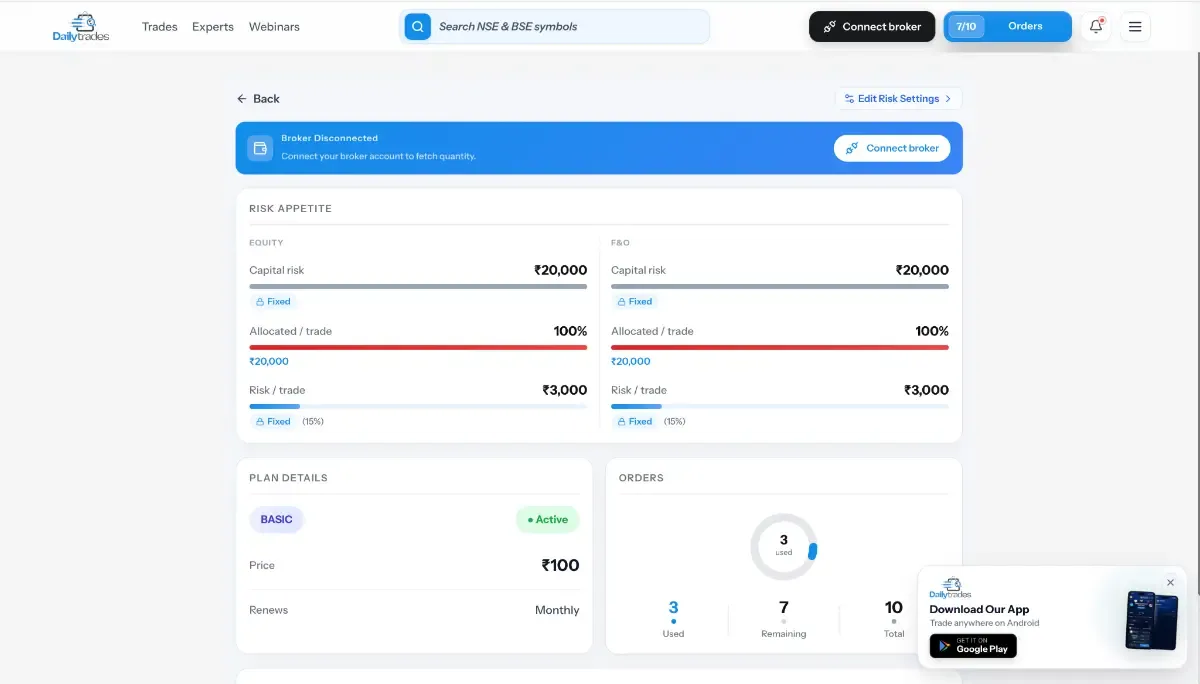Click the ₹20,000 link under F&O Allocated / trade

[631, 362]
